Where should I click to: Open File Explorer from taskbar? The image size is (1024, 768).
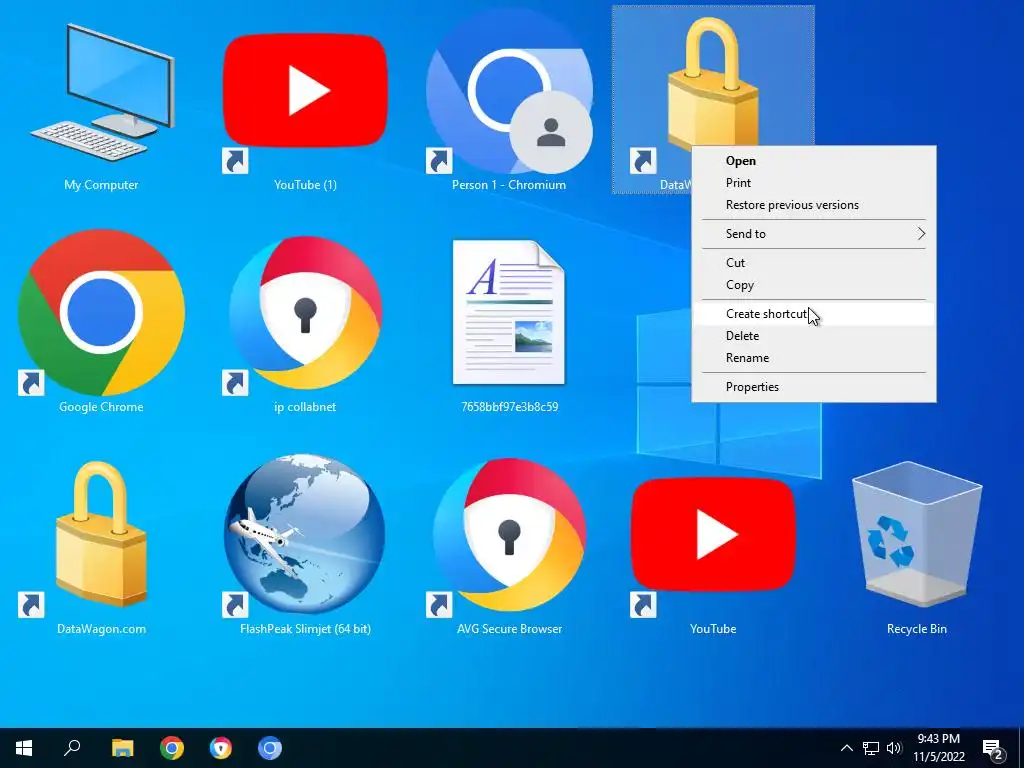point(122,748)
